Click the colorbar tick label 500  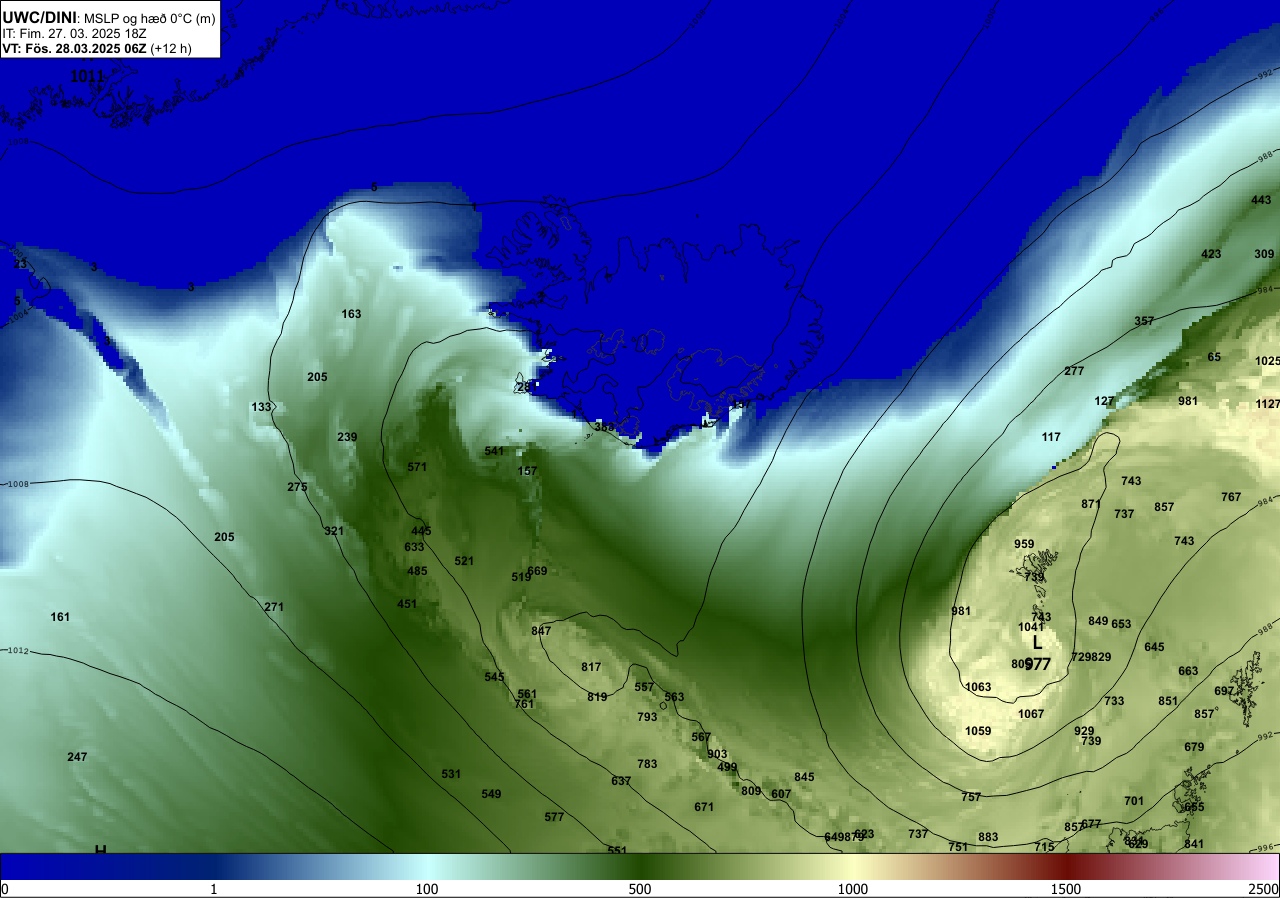[640, 889]
